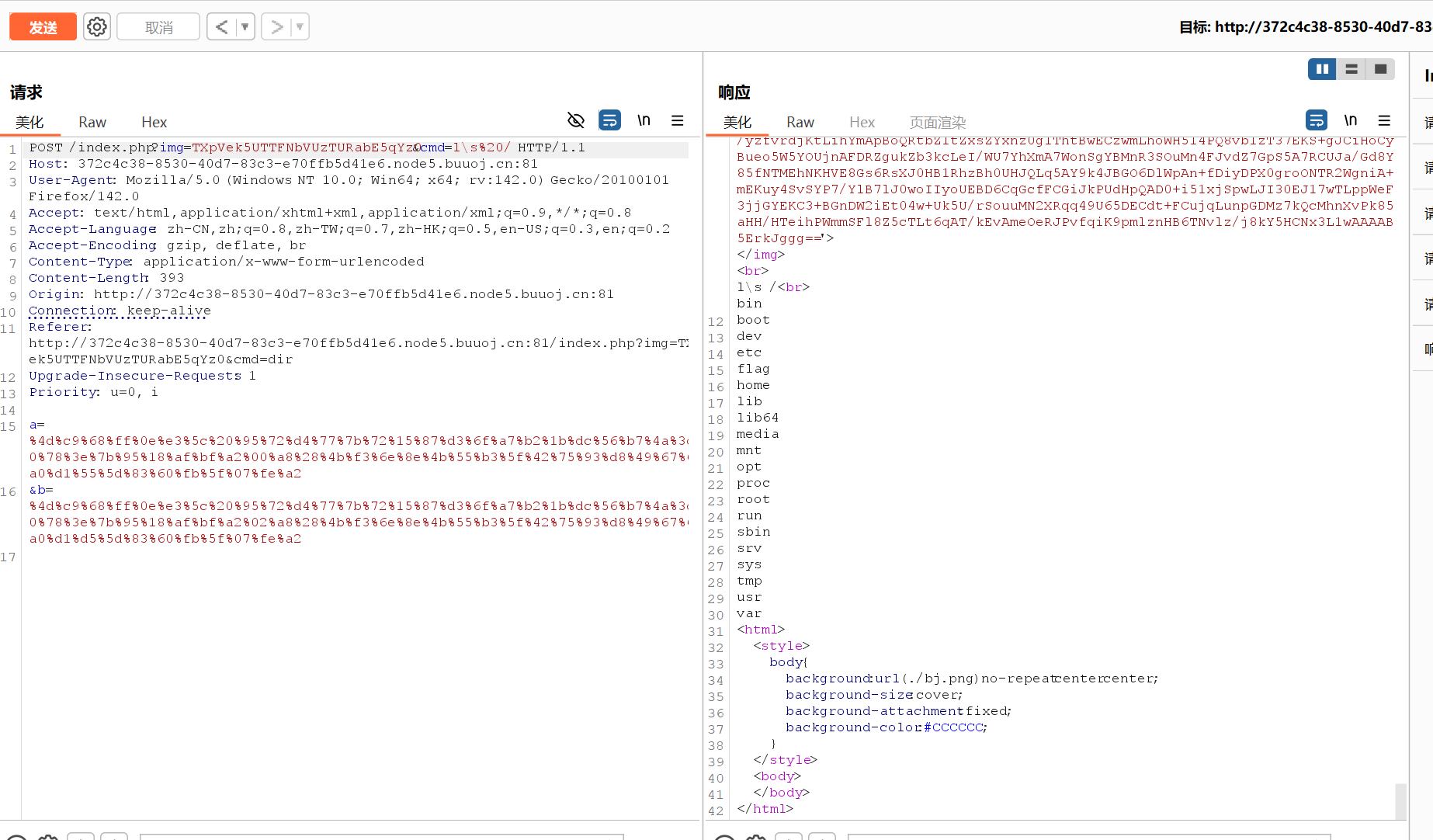The height and width of the screenshot is (840, 1433).
Task: Switch response view to Raw tab
Action: [800, 122]
